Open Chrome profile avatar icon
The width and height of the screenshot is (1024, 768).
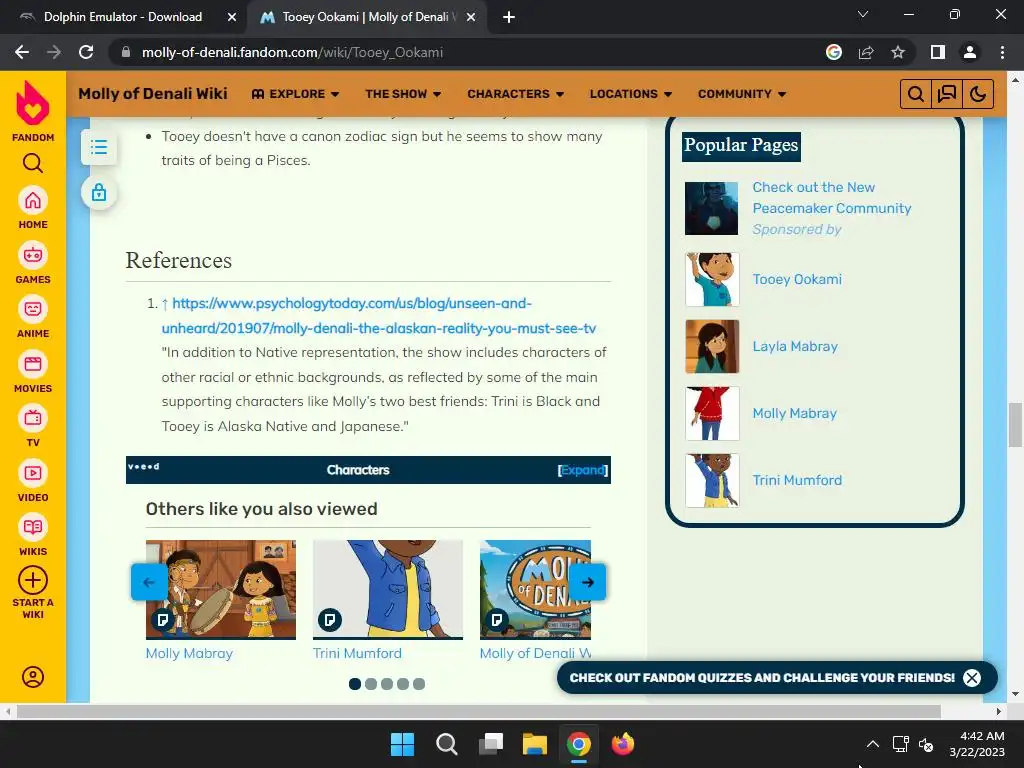pyautogui.click(x=970, y=52)
